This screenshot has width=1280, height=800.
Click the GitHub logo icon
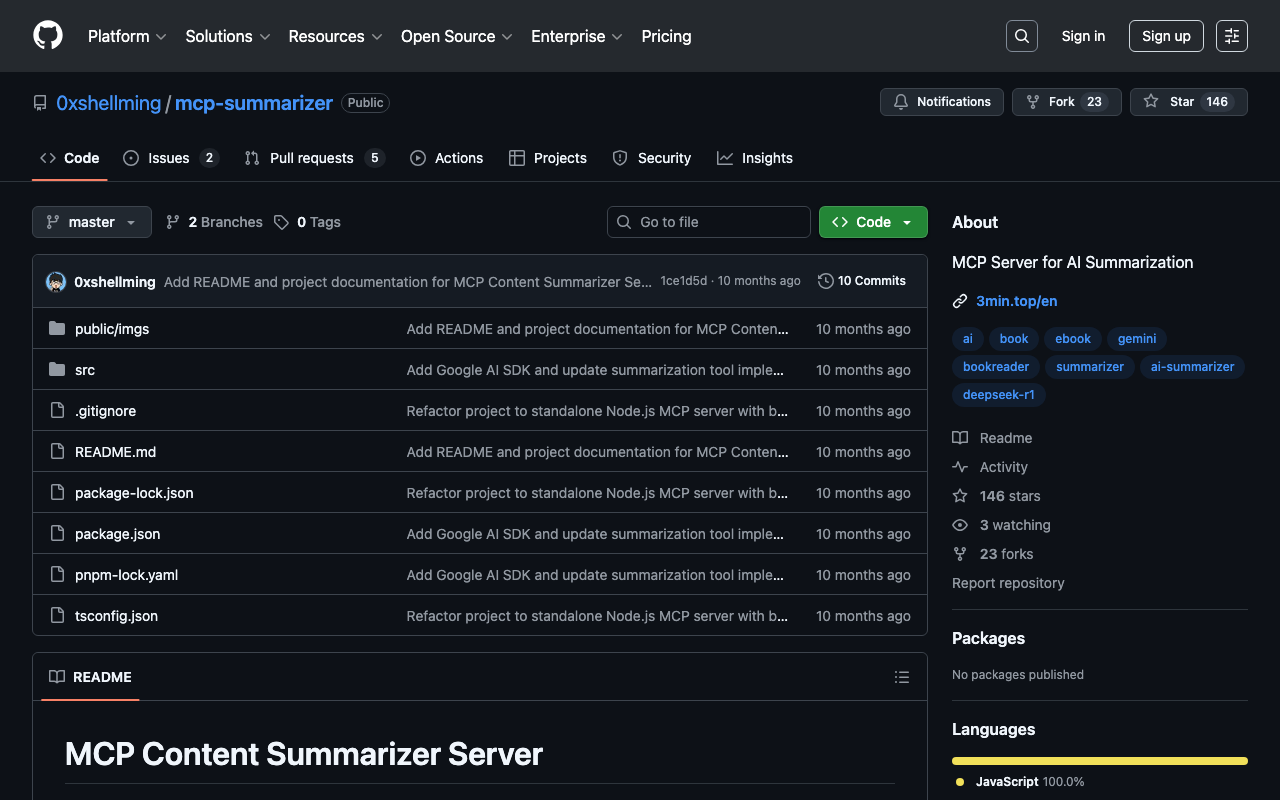coord(48,36)
